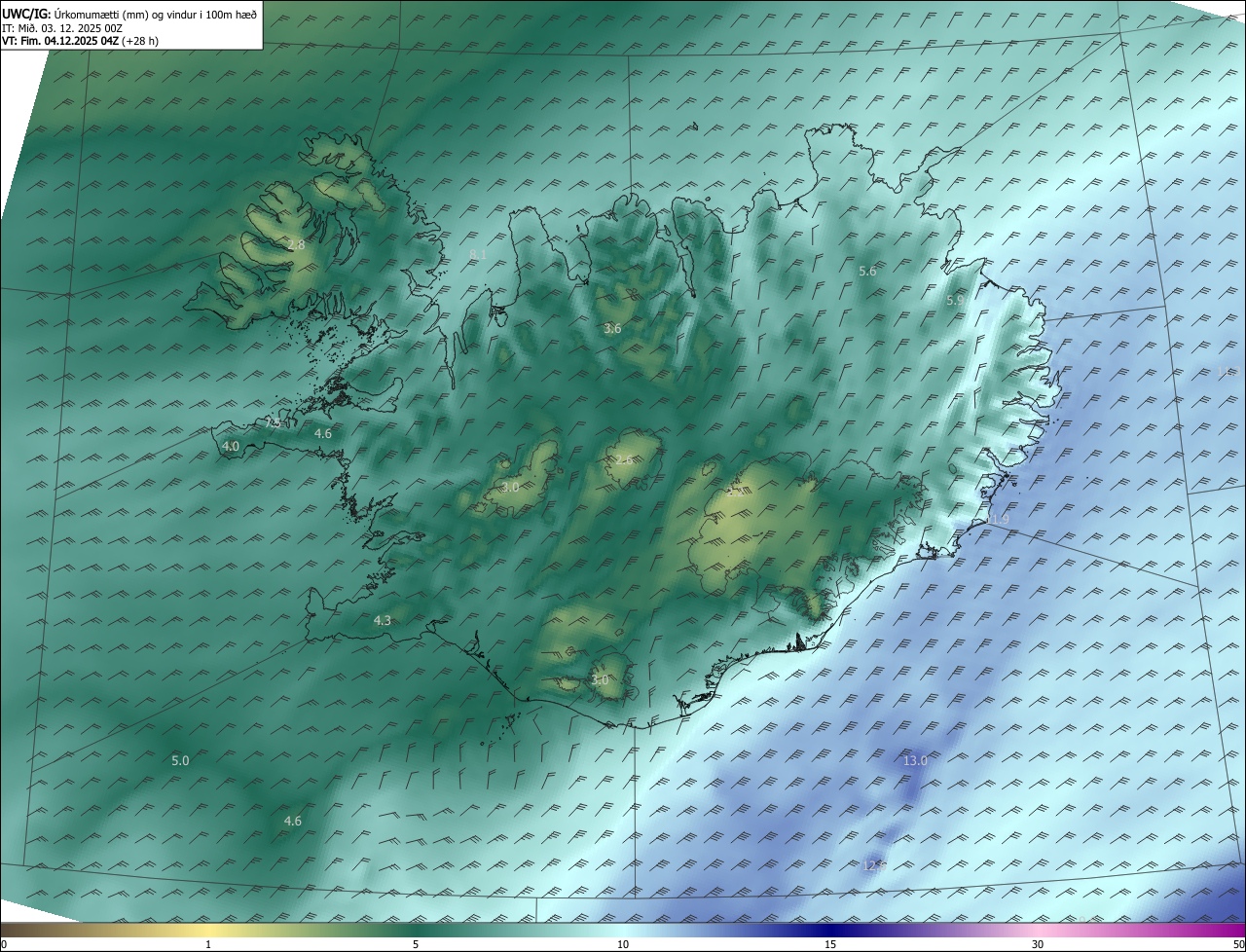The width and height of the screenshot is (1246, 952).
Task: Click the 4.3 value label on the map
Action: coord(383,621)
